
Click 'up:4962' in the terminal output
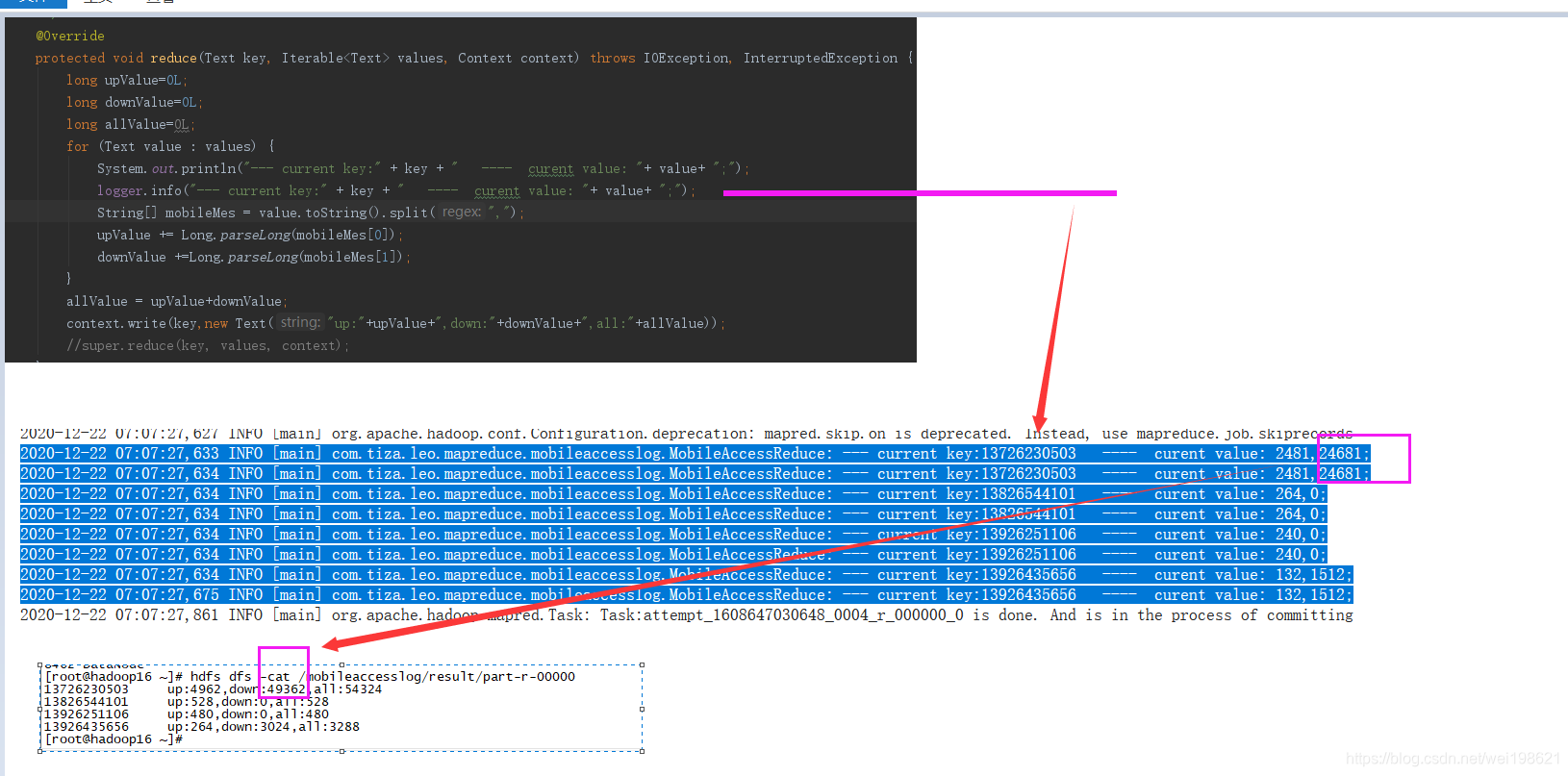point(194,689)
